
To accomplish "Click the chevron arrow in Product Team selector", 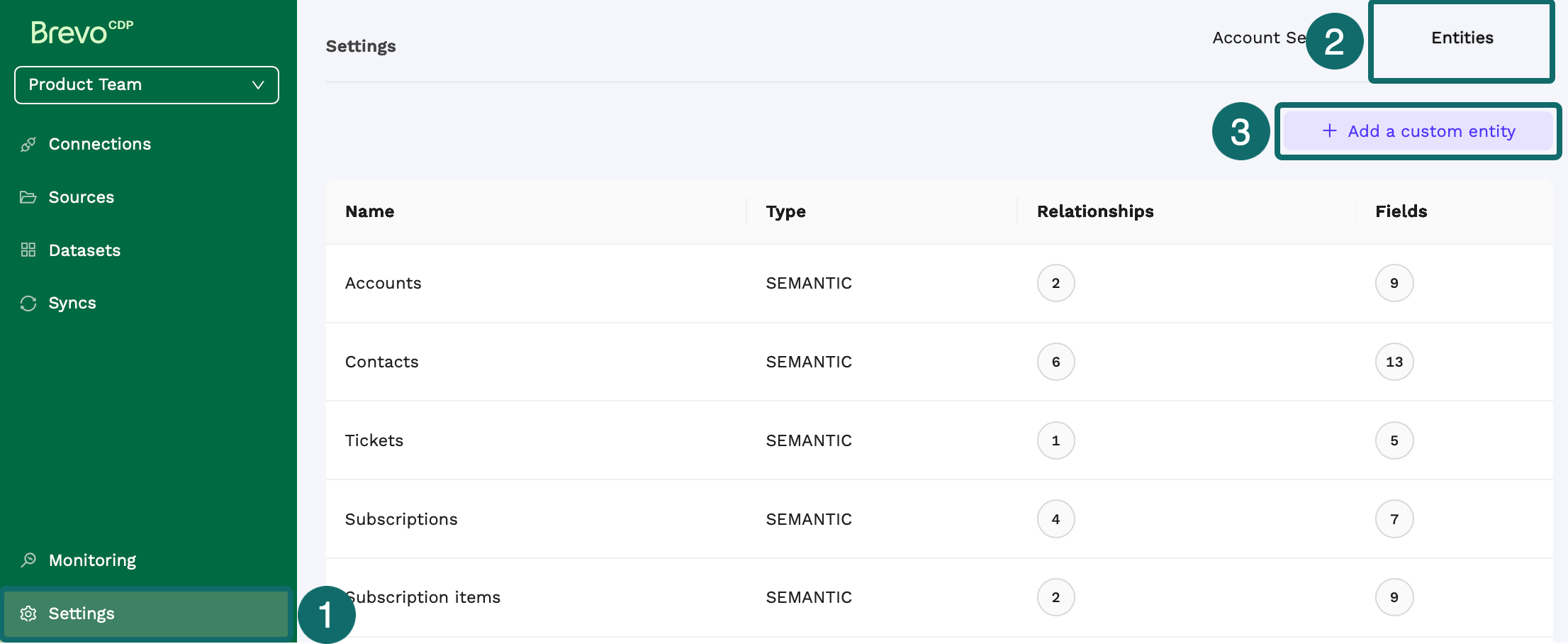I will click(258, 85).
